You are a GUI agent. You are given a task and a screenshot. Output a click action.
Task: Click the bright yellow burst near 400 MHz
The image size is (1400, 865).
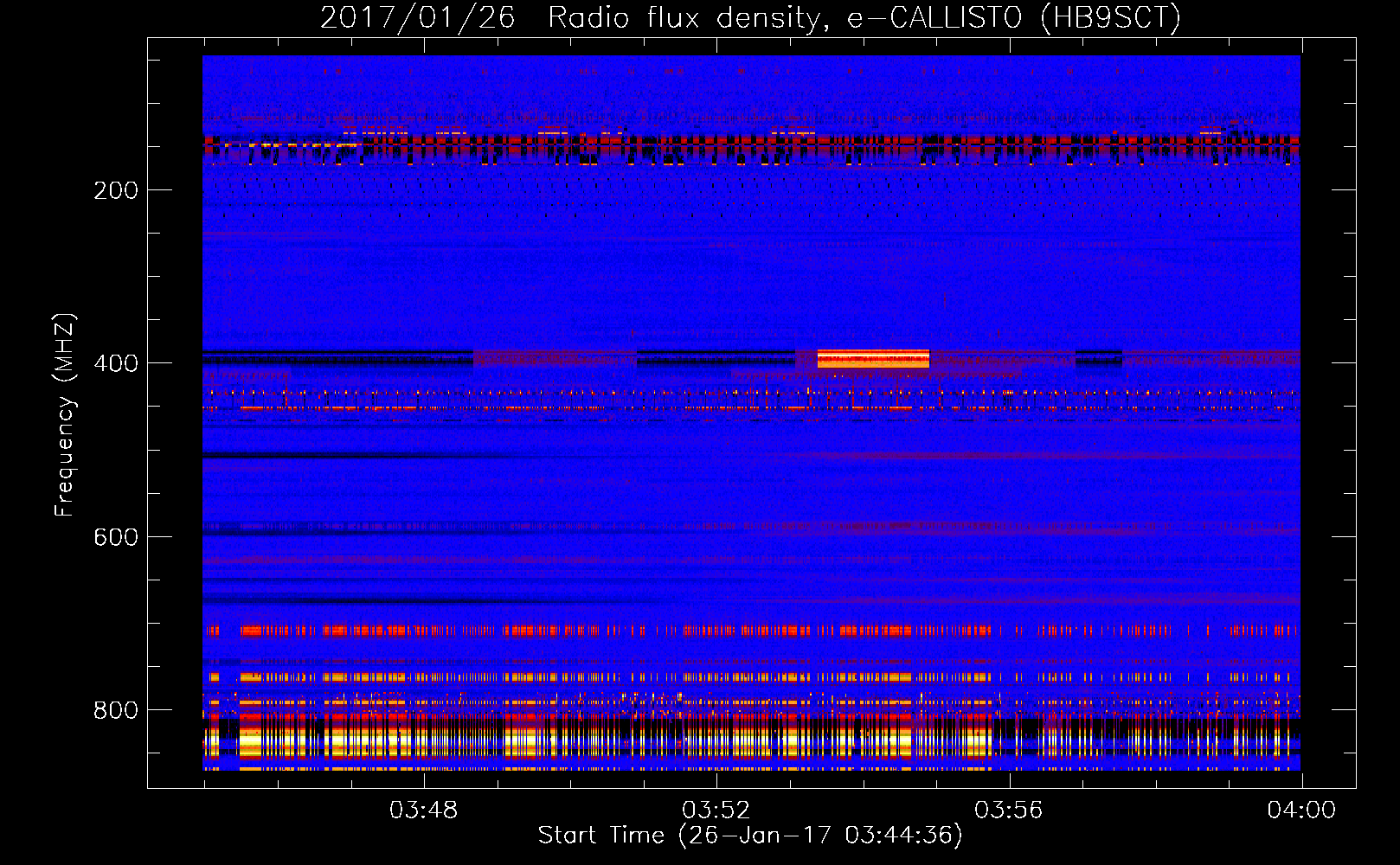point(873,359)
